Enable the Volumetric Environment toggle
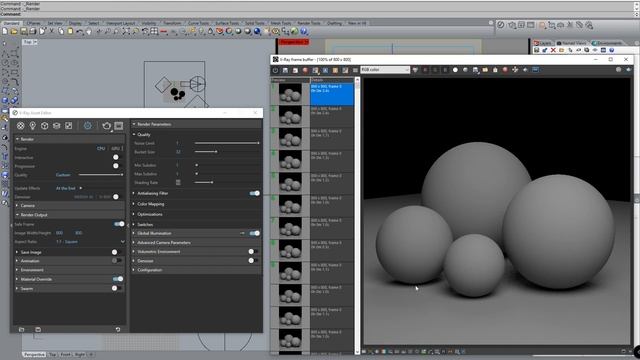 tap(253, 251)
